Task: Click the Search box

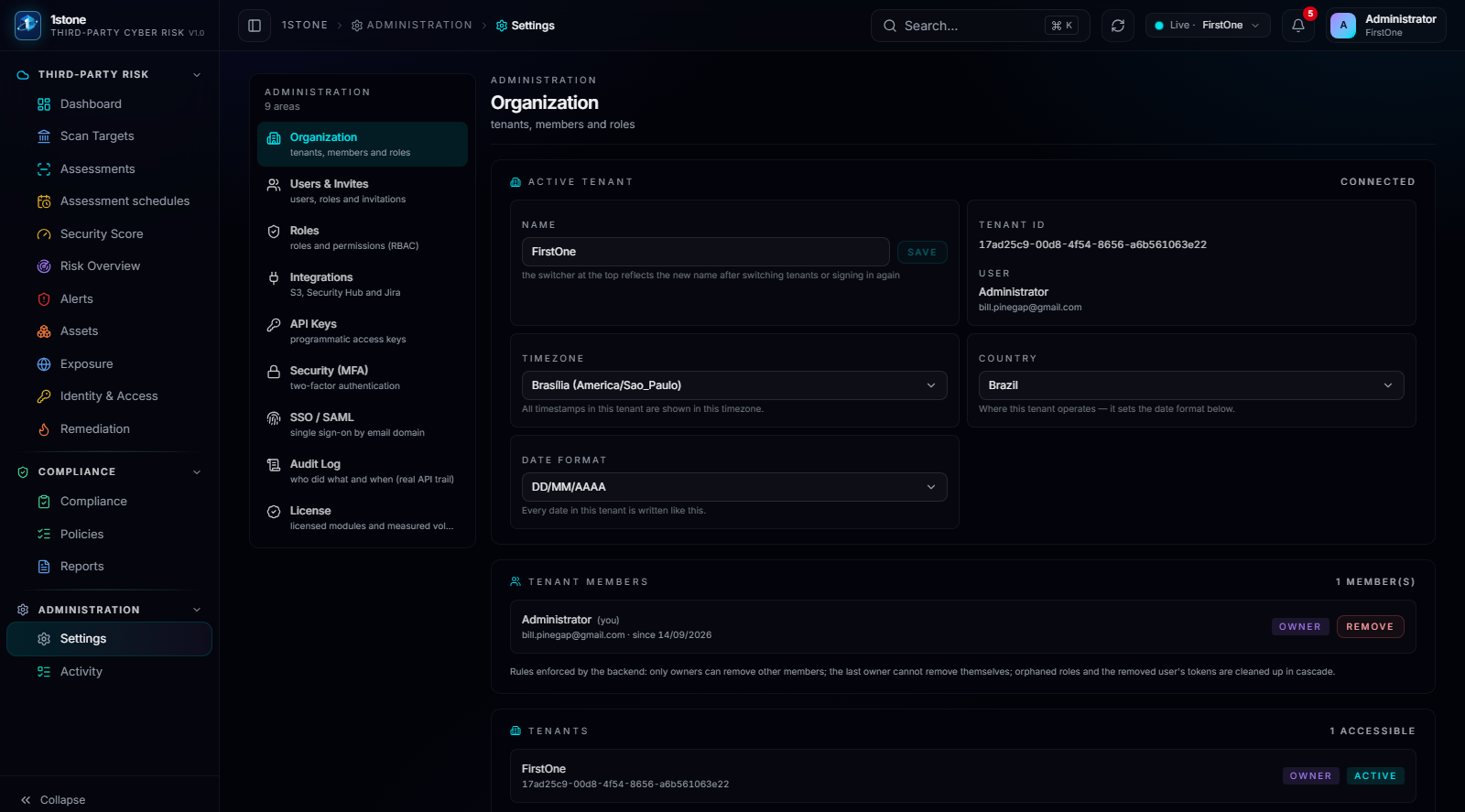Action: tap(980, 26)
